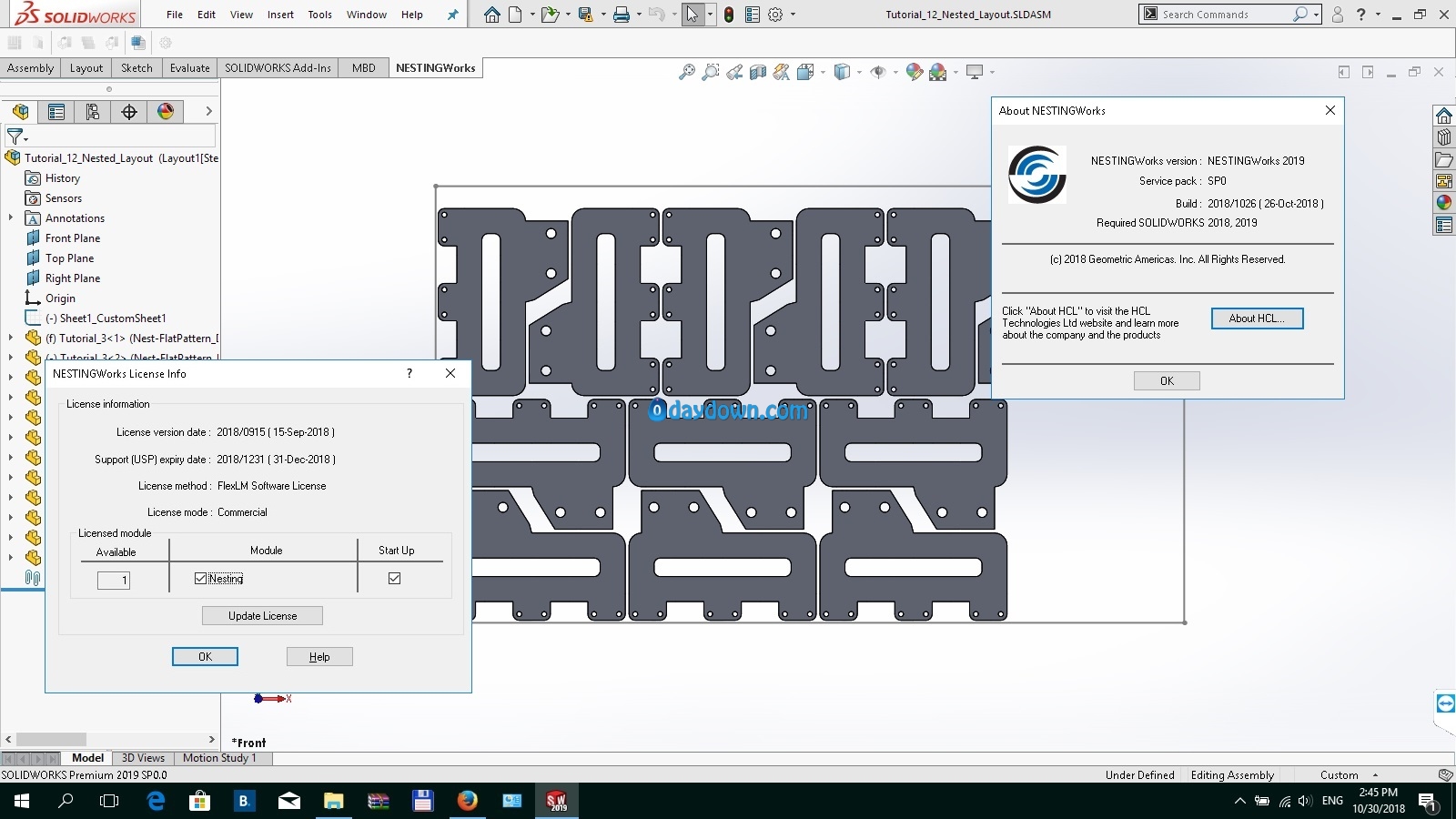Toggle Section View icon
Screen dimensions: 1456x819
(758, 72)
